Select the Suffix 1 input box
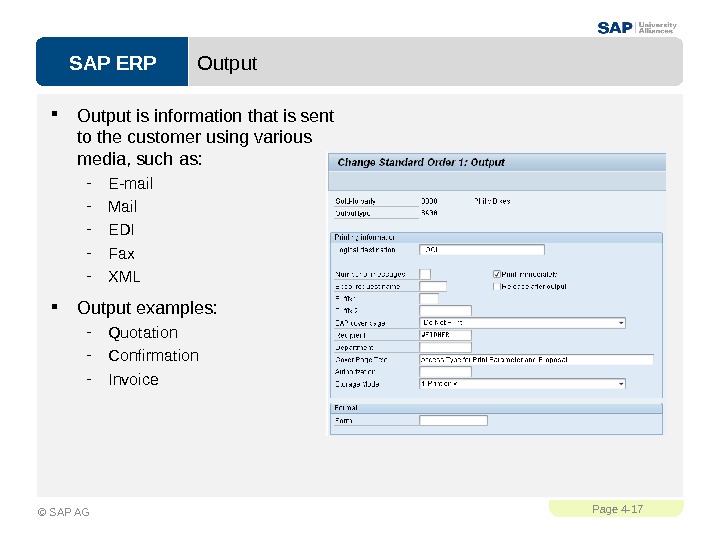Image resolution: width=720 pixels, height=540 pixels. [x=428, y=298]
